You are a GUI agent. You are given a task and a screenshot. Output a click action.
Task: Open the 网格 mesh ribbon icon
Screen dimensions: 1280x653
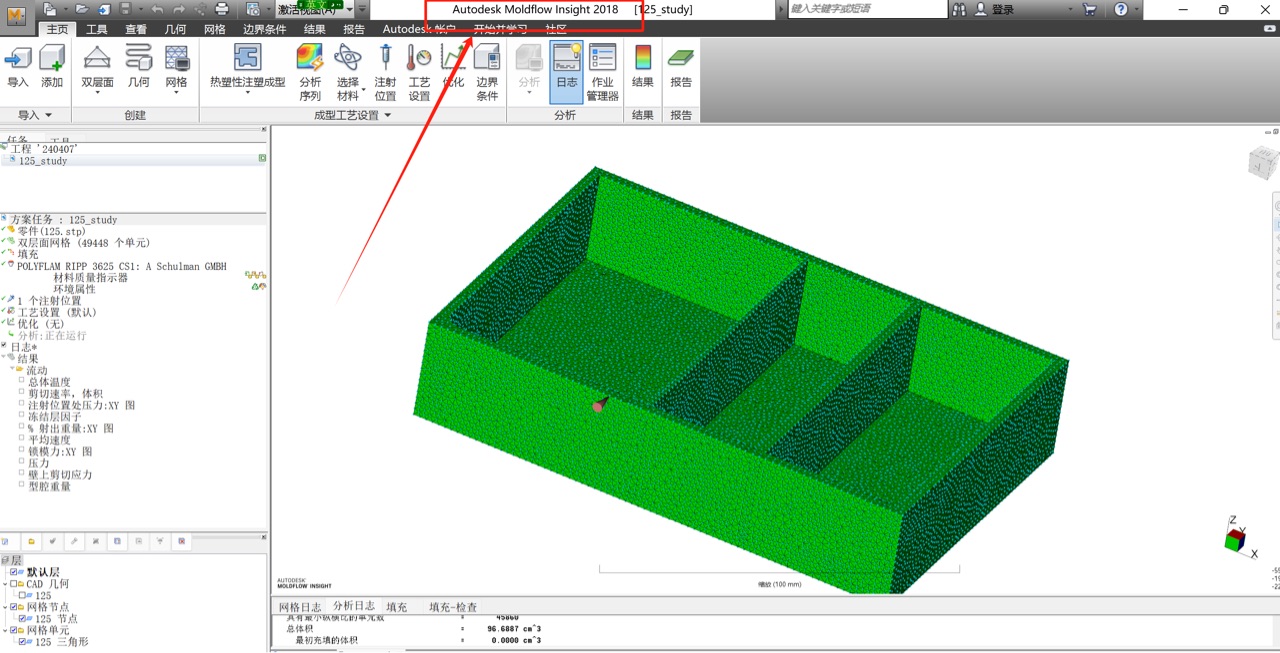point(177,59)
